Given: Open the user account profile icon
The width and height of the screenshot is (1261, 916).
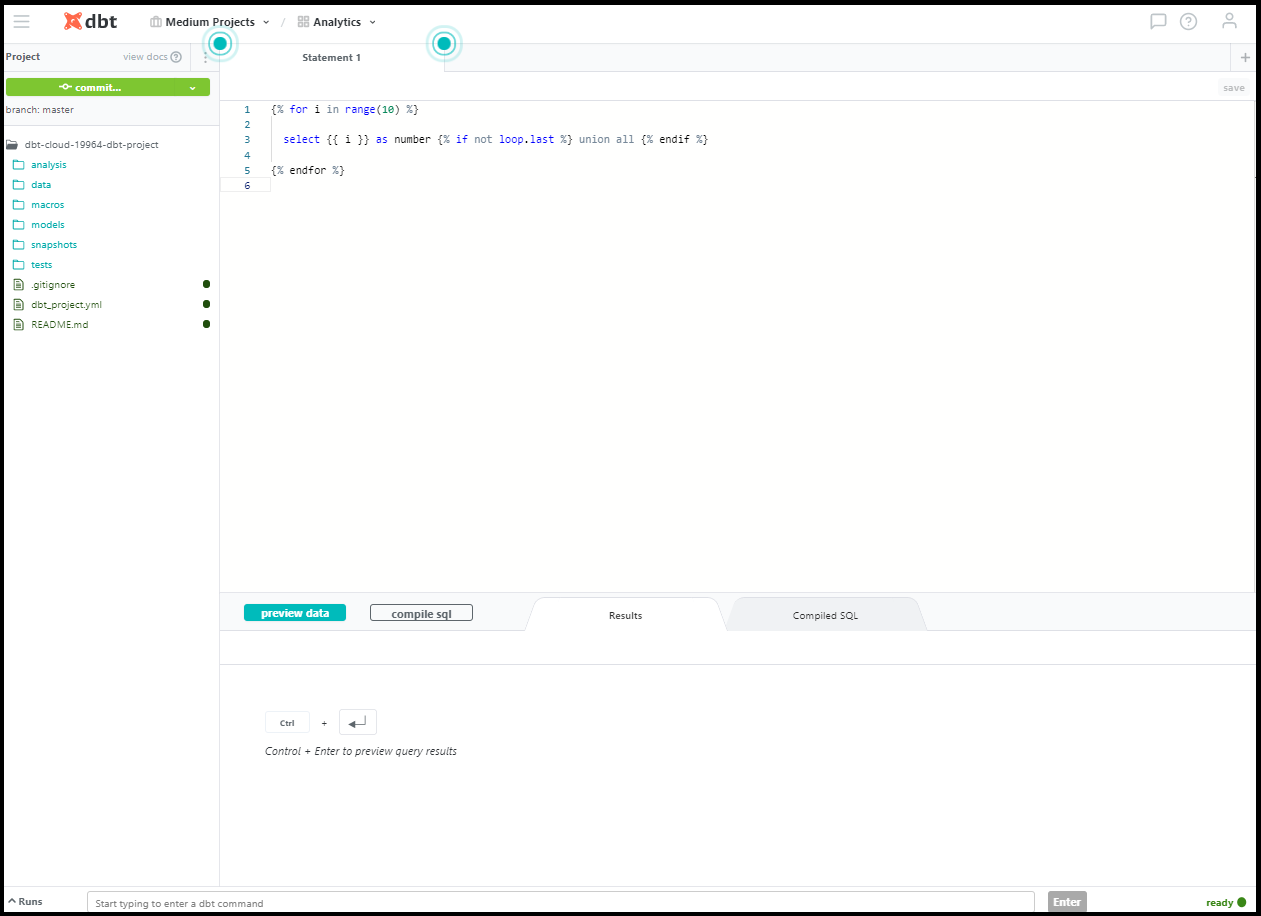Looking at the screenshot, I should [x=1230, y=21].
